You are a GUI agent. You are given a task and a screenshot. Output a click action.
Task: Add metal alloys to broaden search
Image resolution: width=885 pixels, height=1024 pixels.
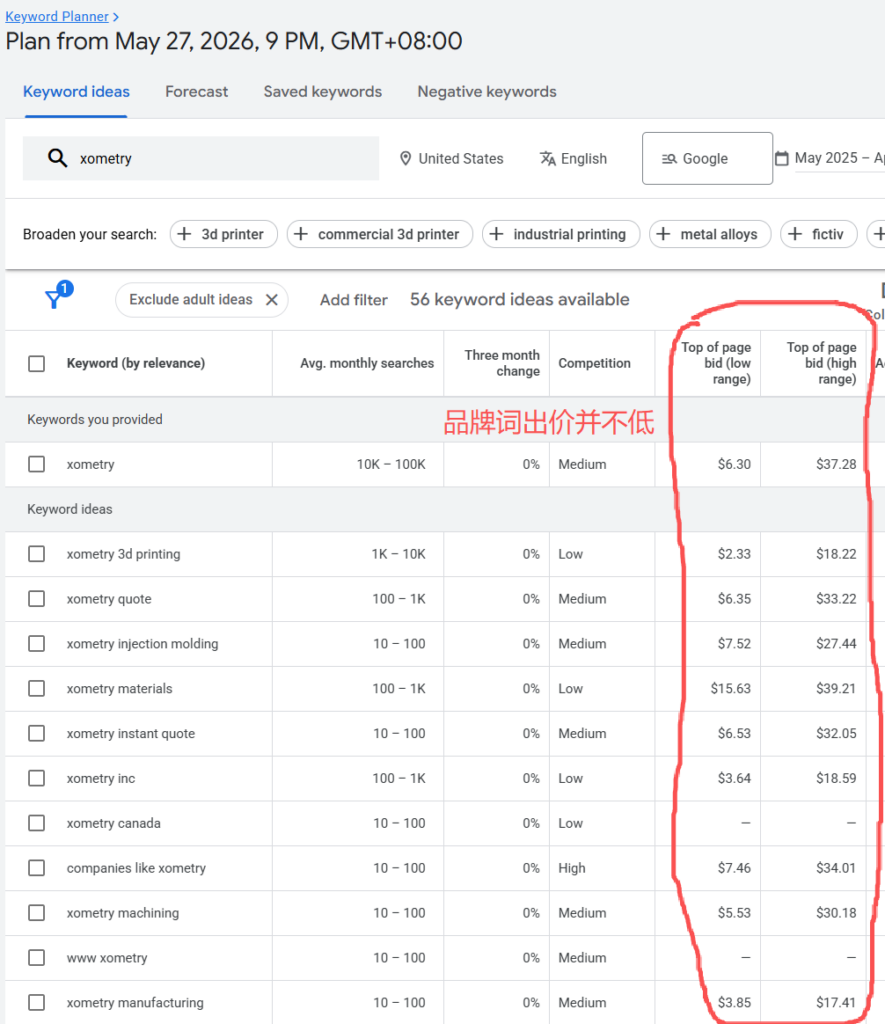pyautogui.click(x=710, y=234)
